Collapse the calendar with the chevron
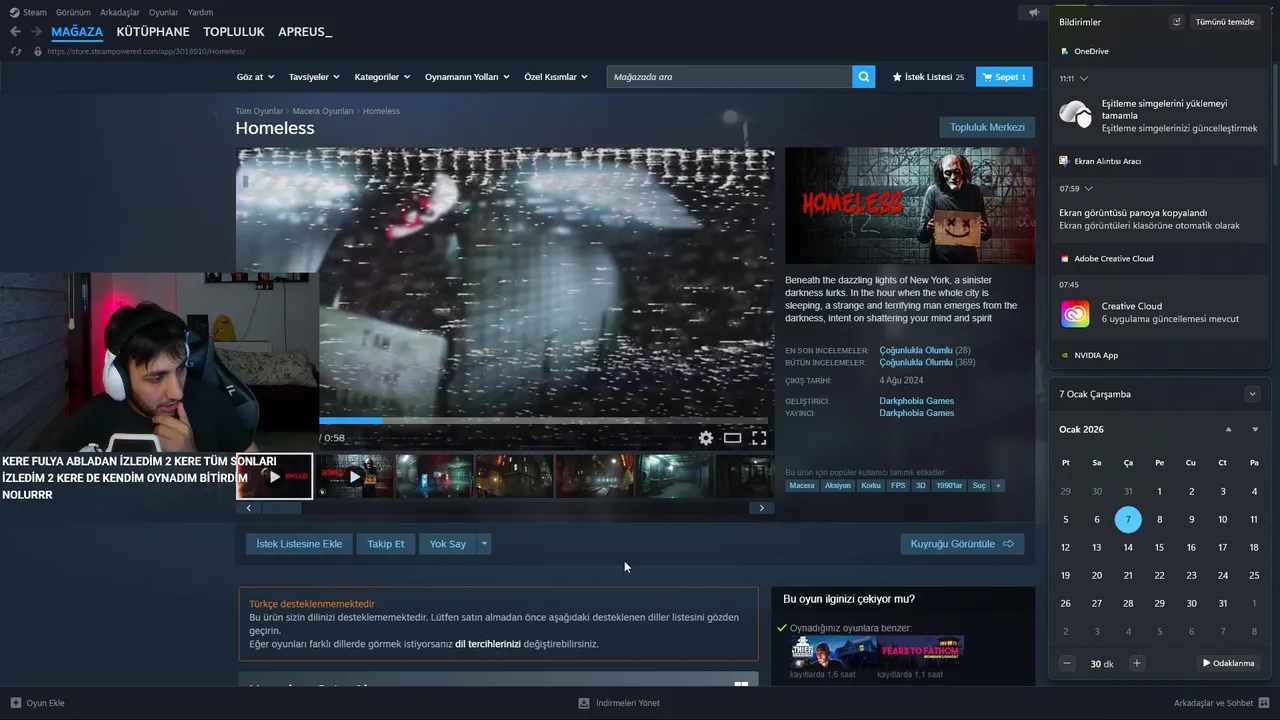This screenshot has width=1280, height=720. pyautogui.click(x=1252, y=394)
